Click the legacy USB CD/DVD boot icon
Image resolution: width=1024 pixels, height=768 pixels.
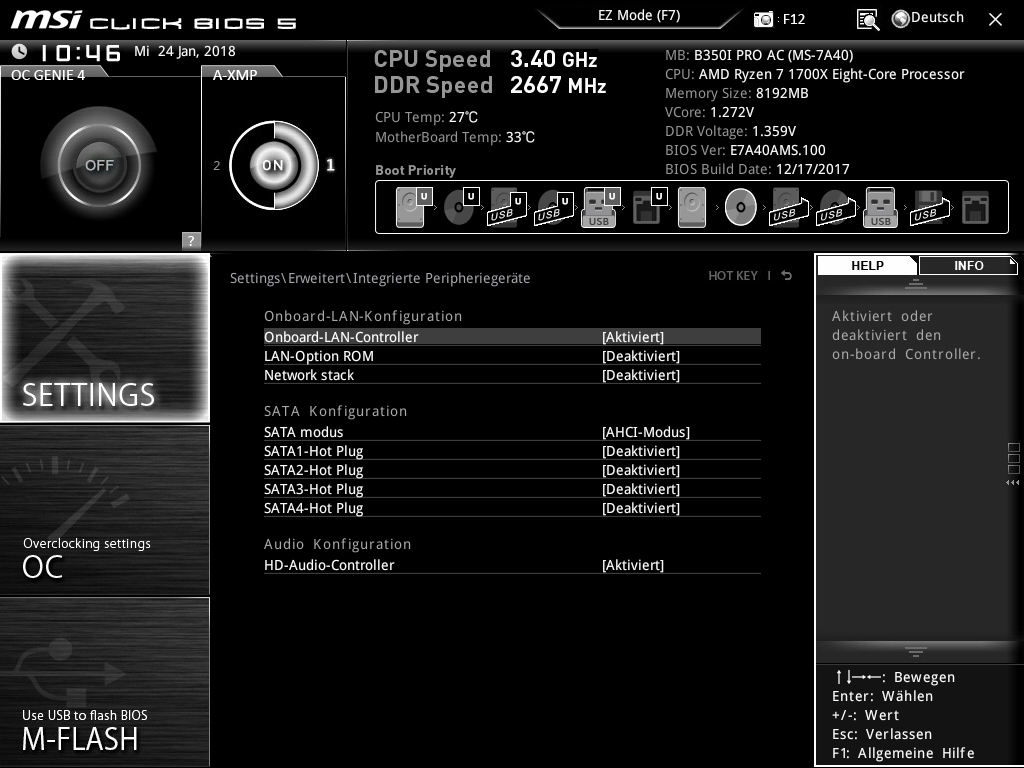tap(836, 207)
